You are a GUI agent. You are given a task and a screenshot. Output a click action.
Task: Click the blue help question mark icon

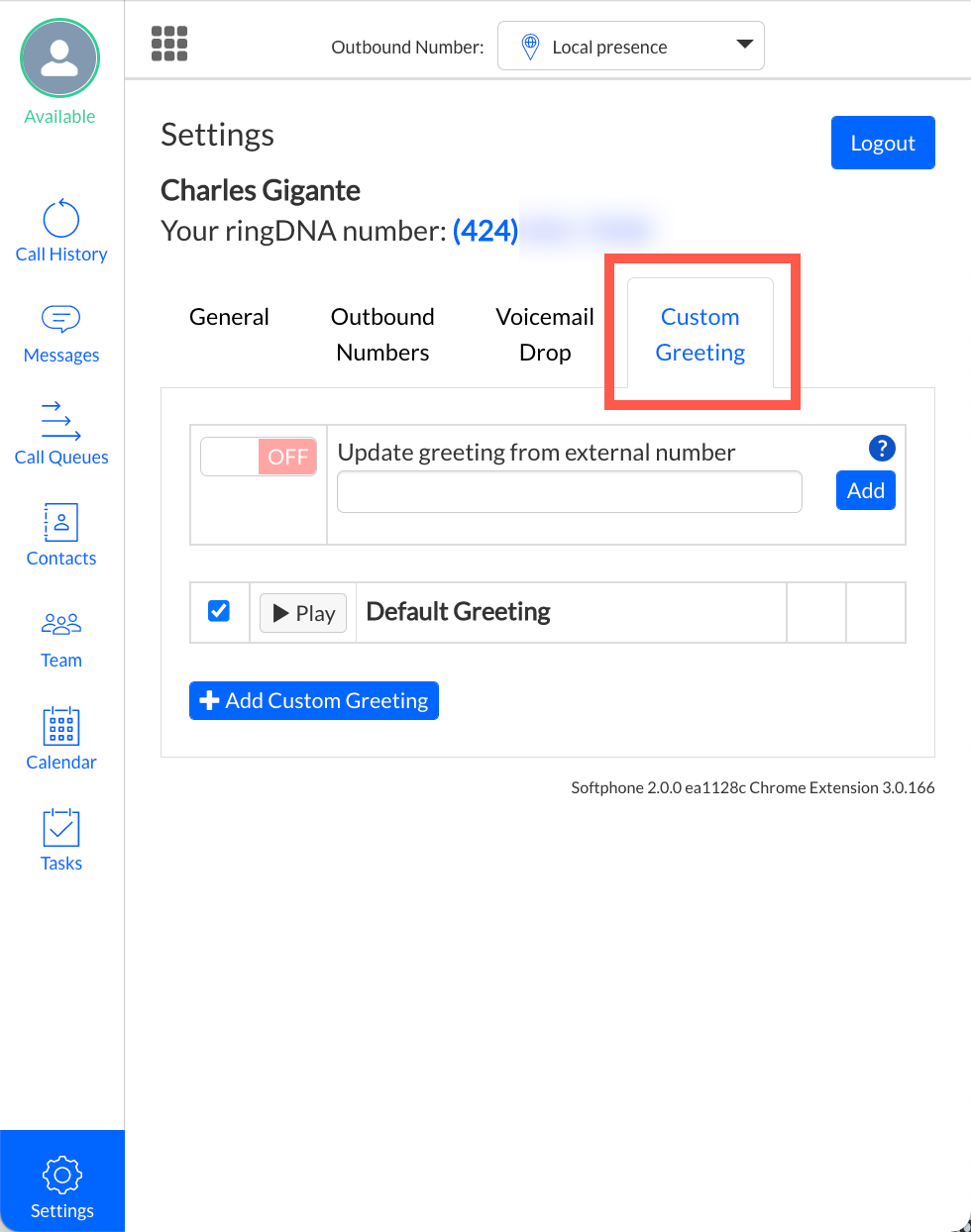[881, 449]
